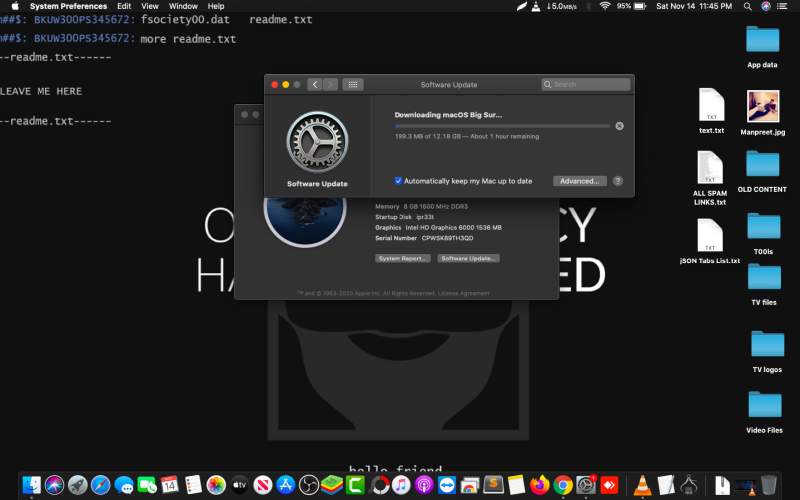Launch BlueStacks from the dock
Screen dimensions: 800x500
[x=332, y=485]
